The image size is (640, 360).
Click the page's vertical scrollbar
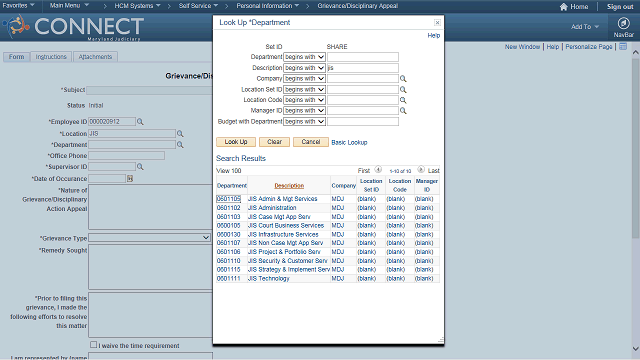(636, 147)
